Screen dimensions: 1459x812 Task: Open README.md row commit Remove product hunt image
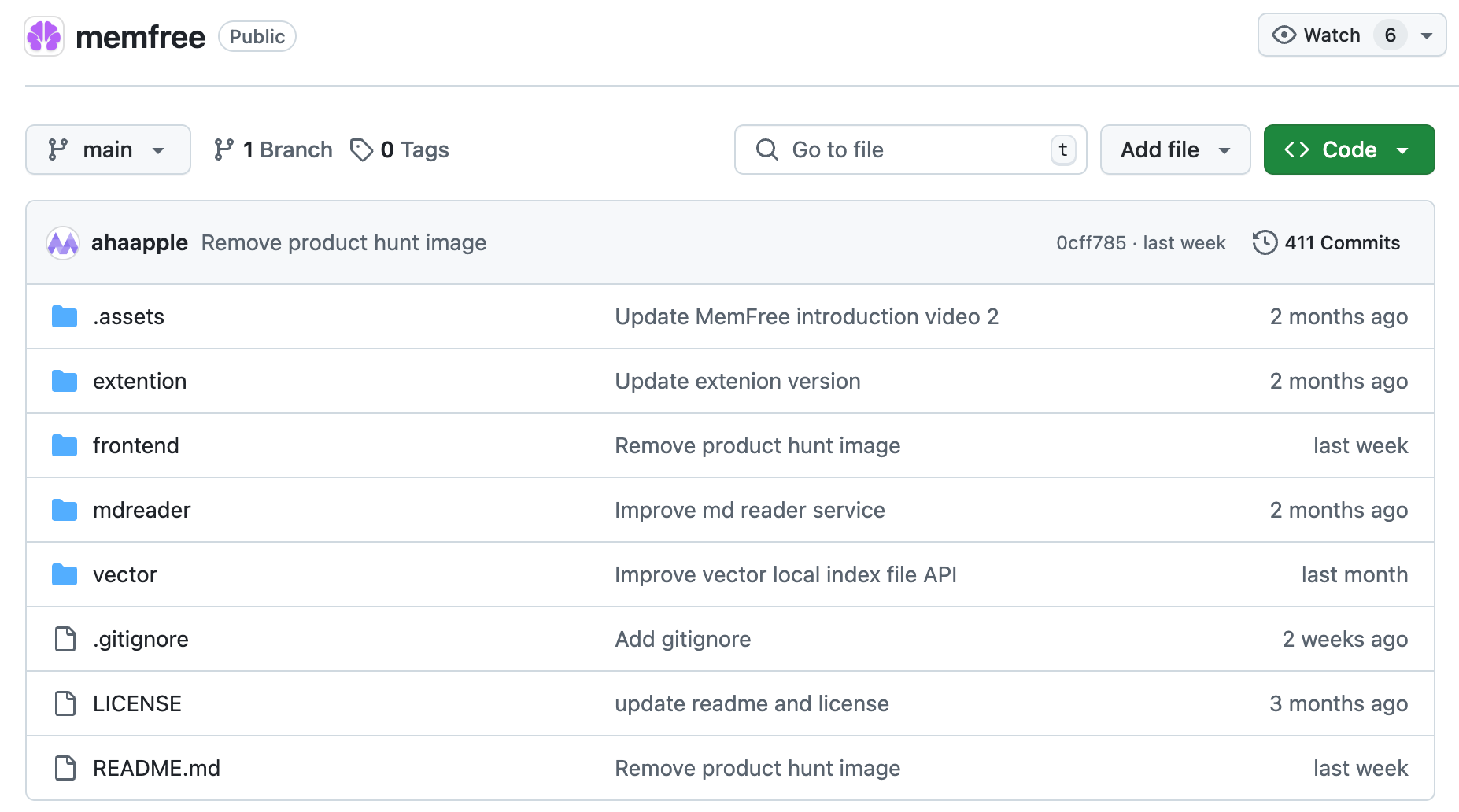click(x=757, y=768)
